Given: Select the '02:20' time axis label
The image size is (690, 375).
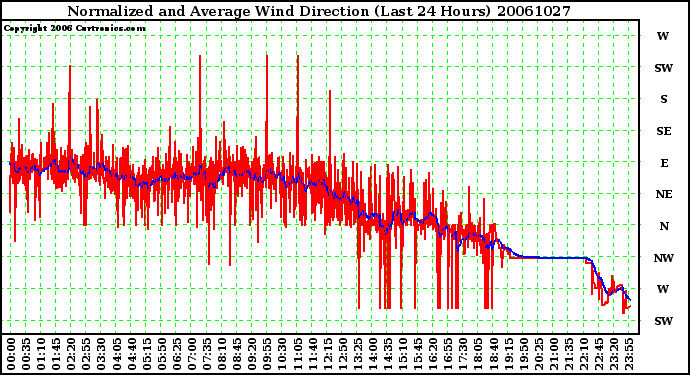Looking at the screenshot, I should (x=71, y=354).
